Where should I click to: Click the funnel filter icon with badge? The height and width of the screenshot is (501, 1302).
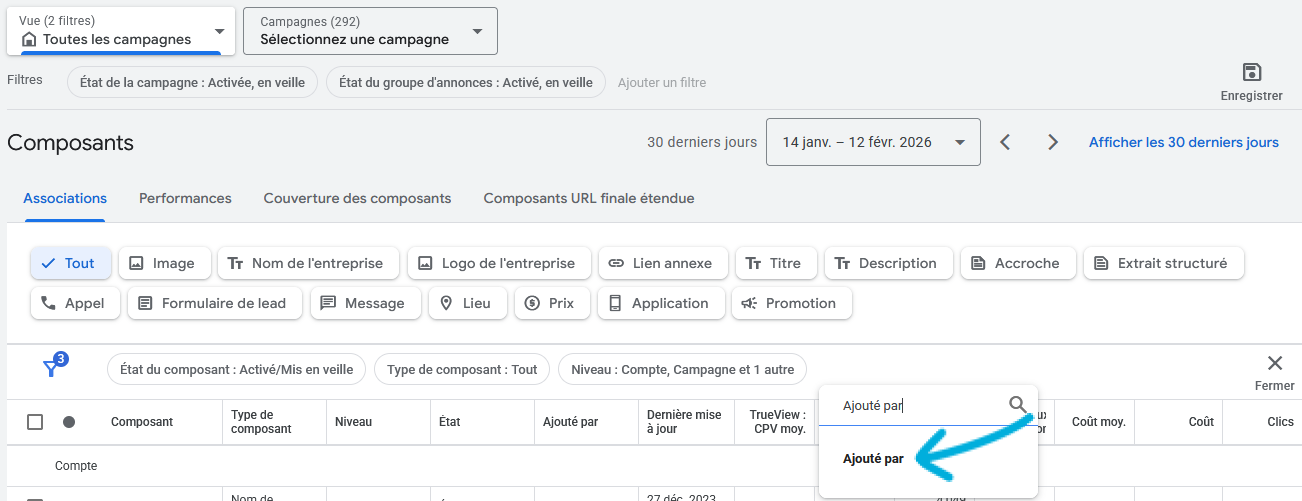tap(53, 368)
